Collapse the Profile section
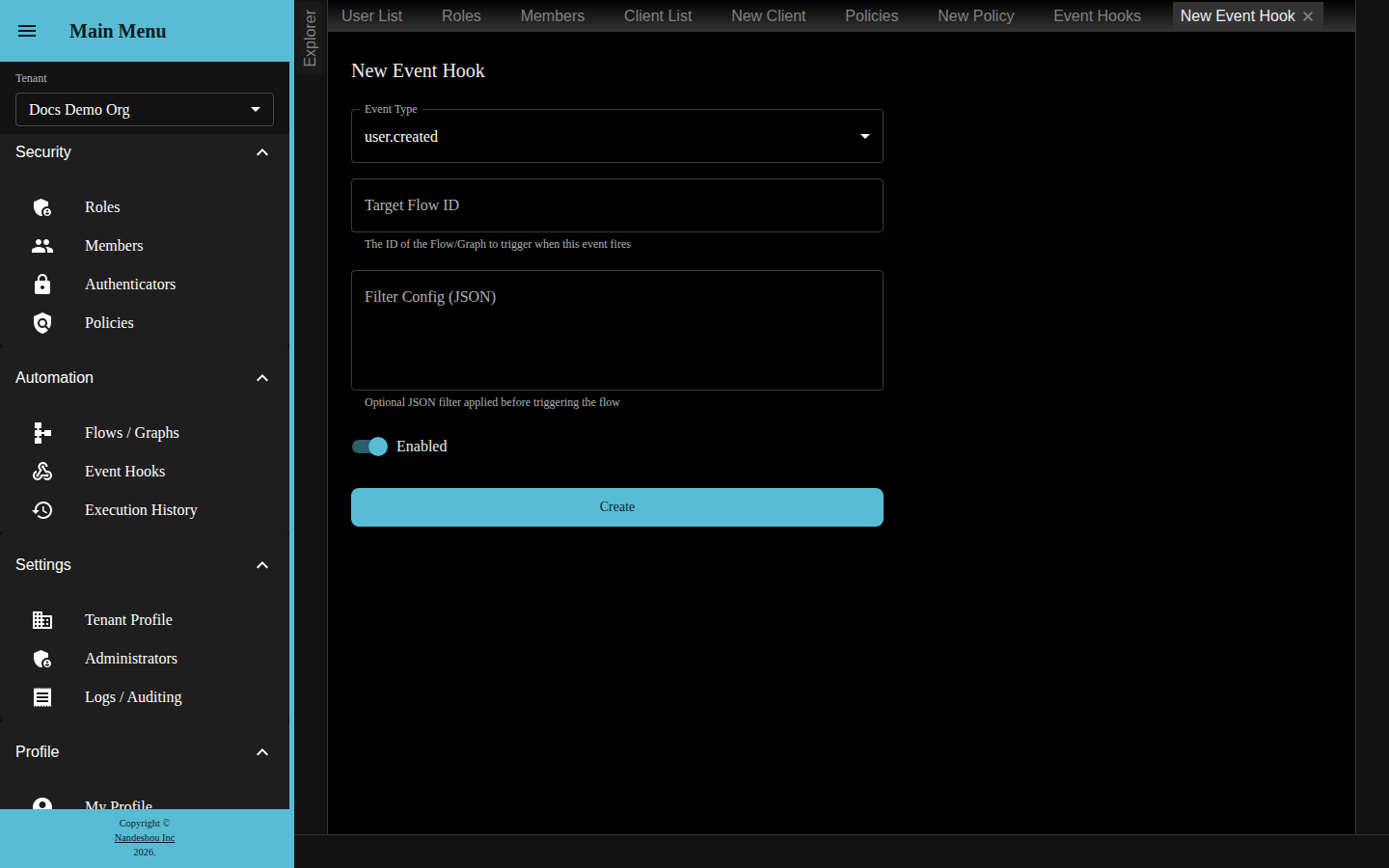Viewport: 1389px width, 868px height. (262, 752)
